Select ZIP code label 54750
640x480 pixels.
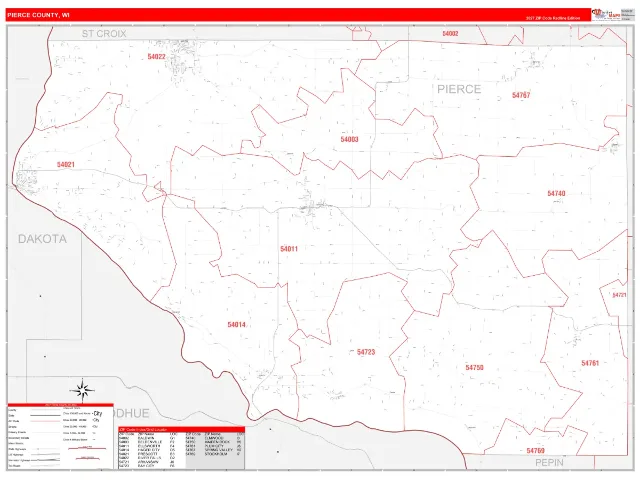(474, 367)
